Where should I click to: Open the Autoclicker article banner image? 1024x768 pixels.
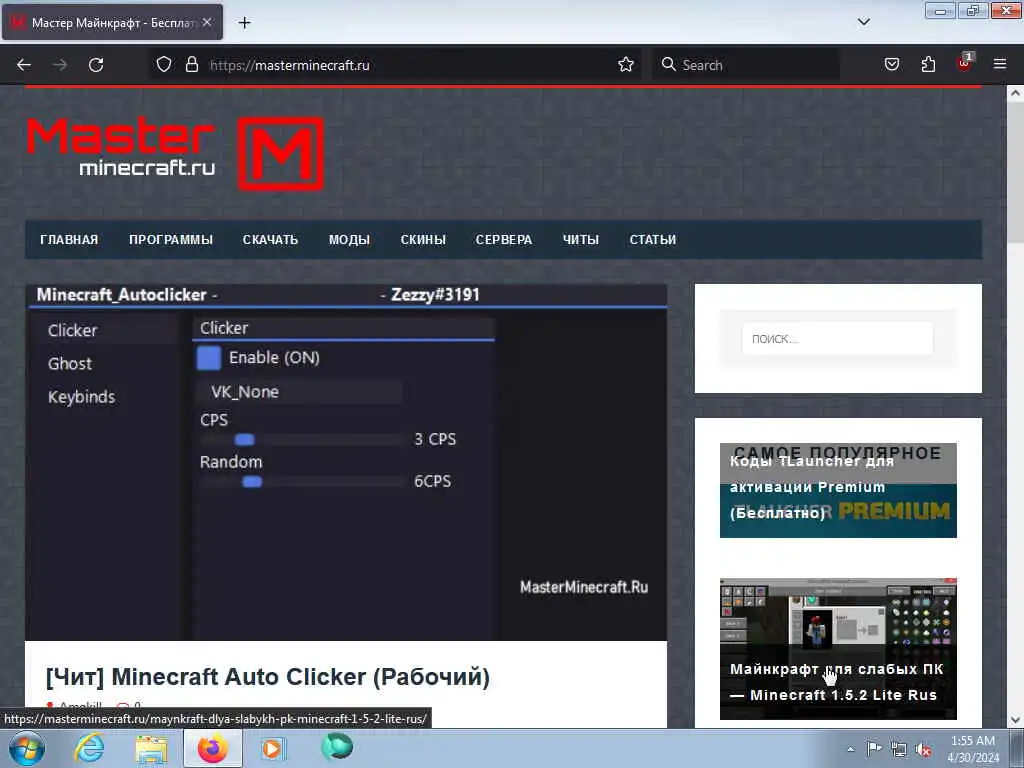tap(346, 462)
